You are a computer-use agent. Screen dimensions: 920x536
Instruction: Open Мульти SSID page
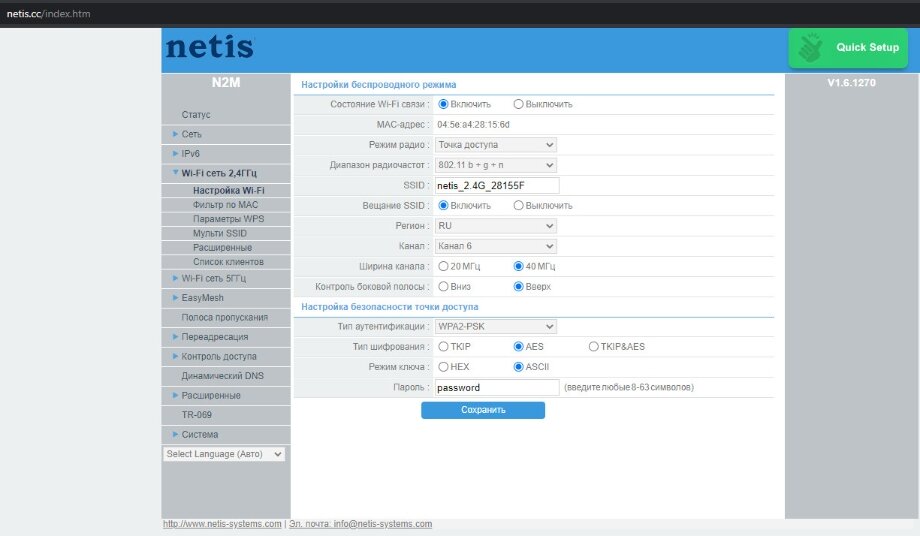click(226, 233)
